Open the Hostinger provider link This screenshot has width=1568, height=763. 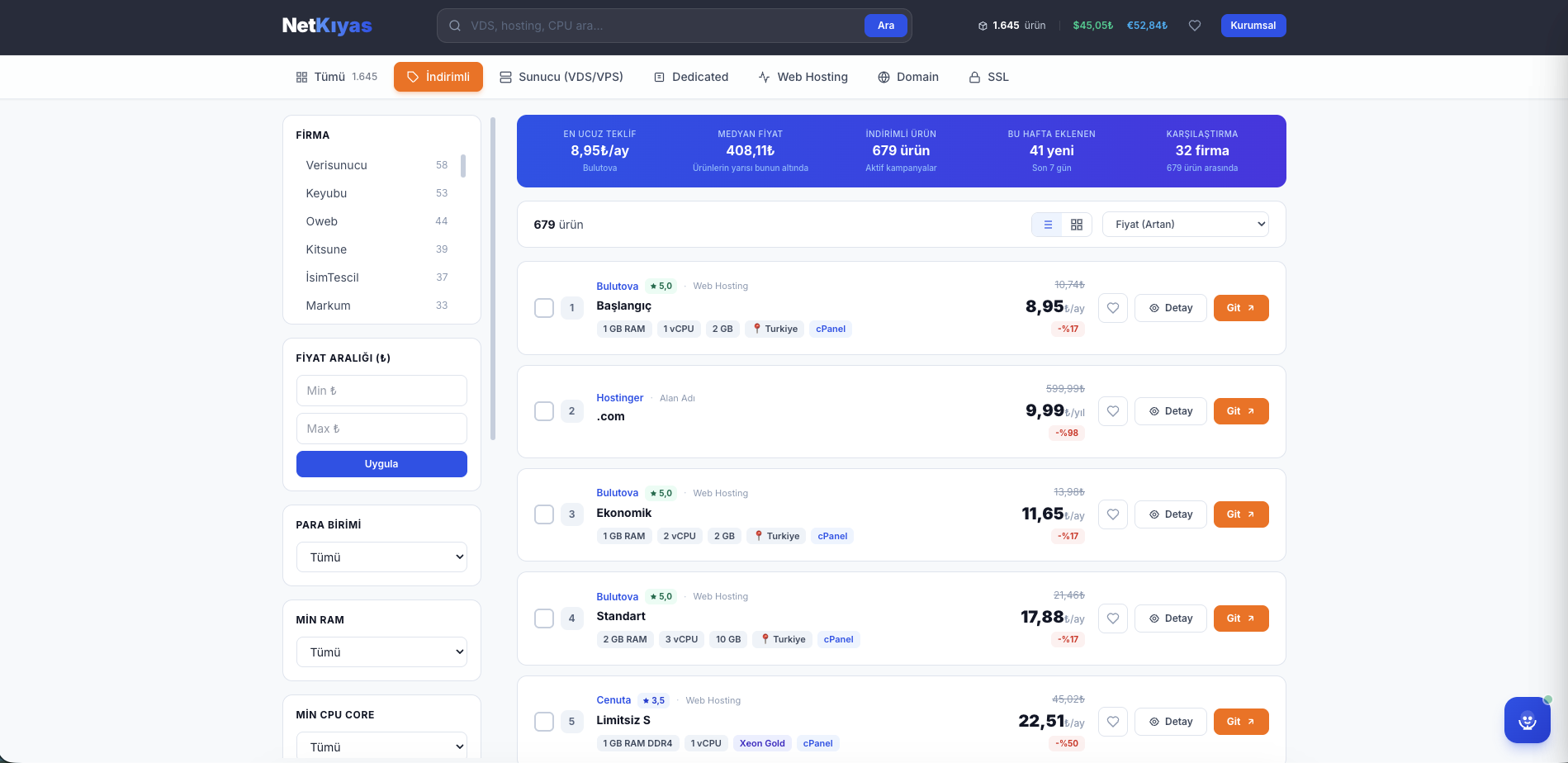point(619,398)
